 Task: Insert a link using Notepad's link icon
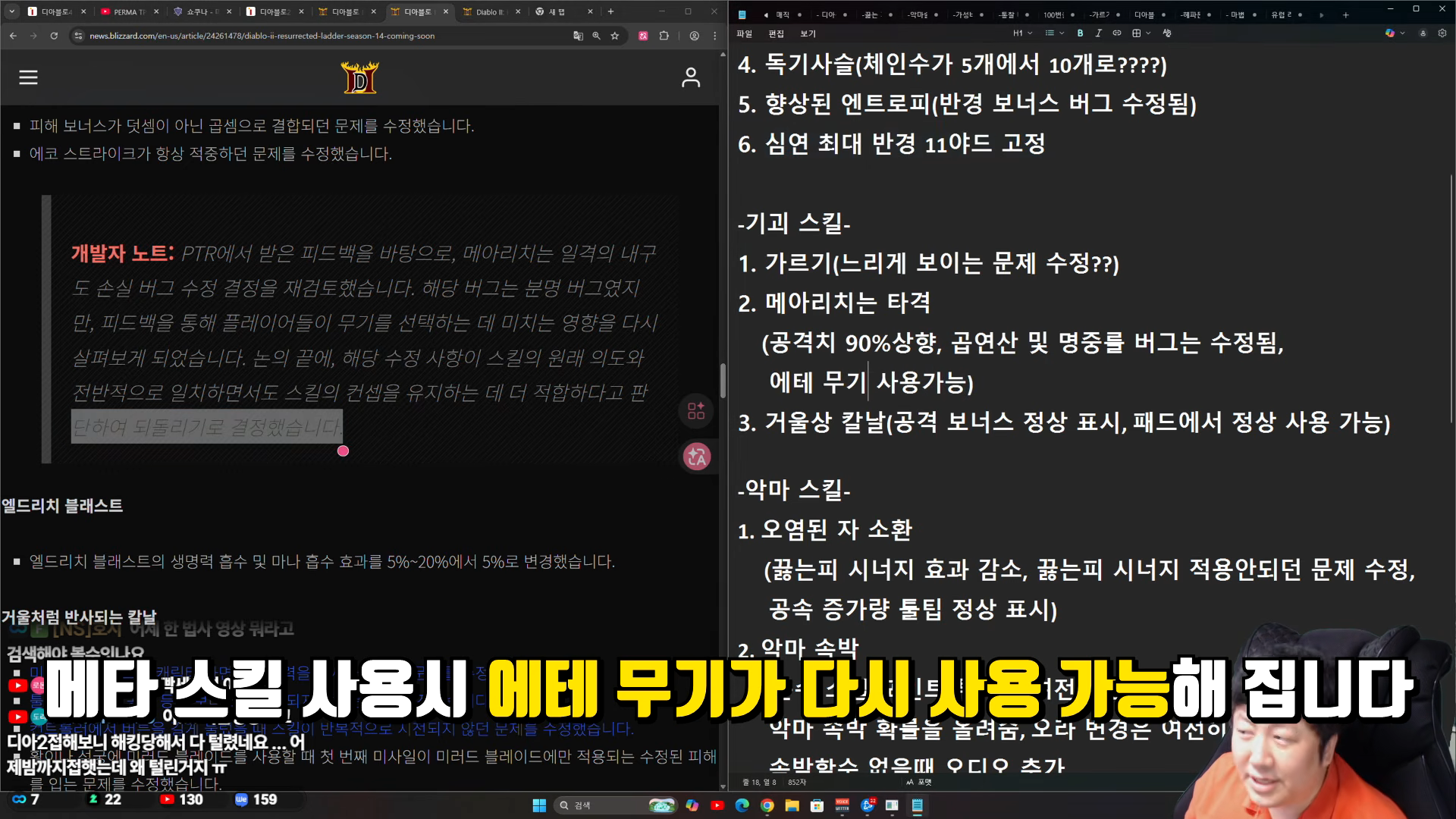1116,33
